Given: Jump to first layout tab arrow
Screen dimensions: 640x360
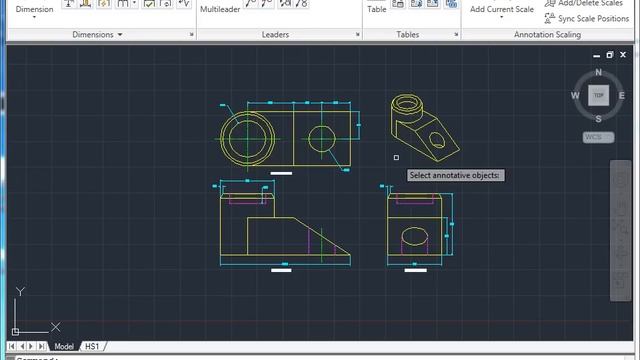Looking at the screenshot, I should [11, 347].
